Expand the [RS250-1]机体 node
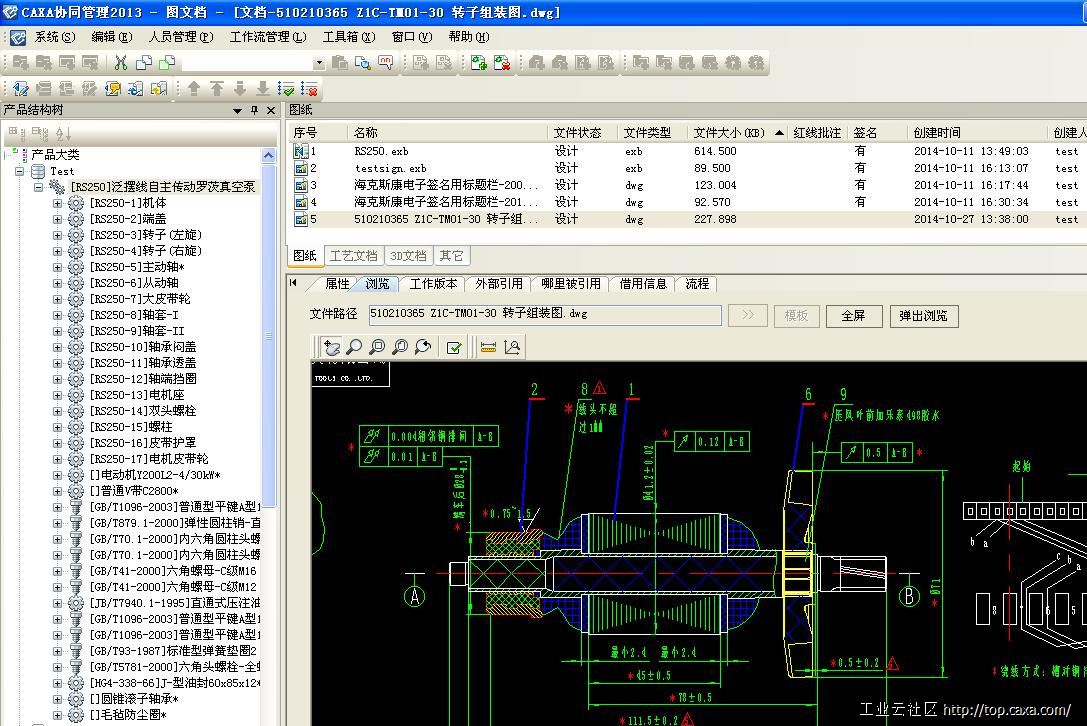 pos(58,203)
